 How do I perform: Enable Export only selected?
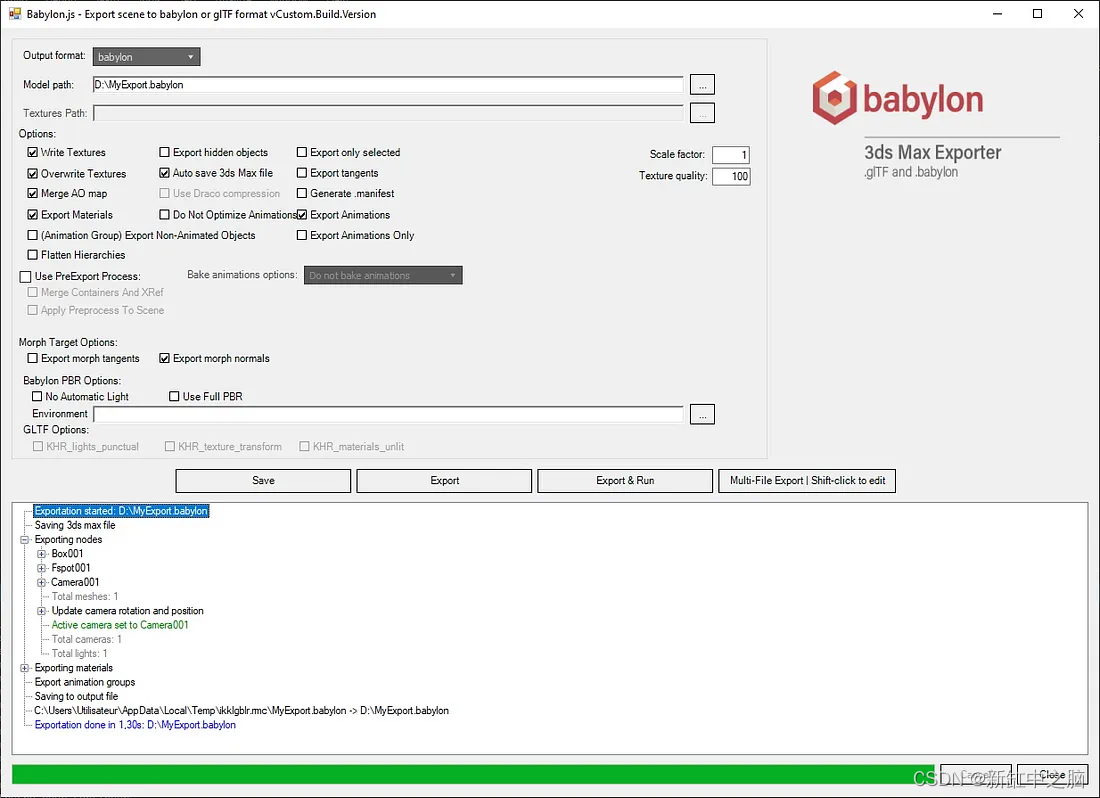click(x=302, y=152)
